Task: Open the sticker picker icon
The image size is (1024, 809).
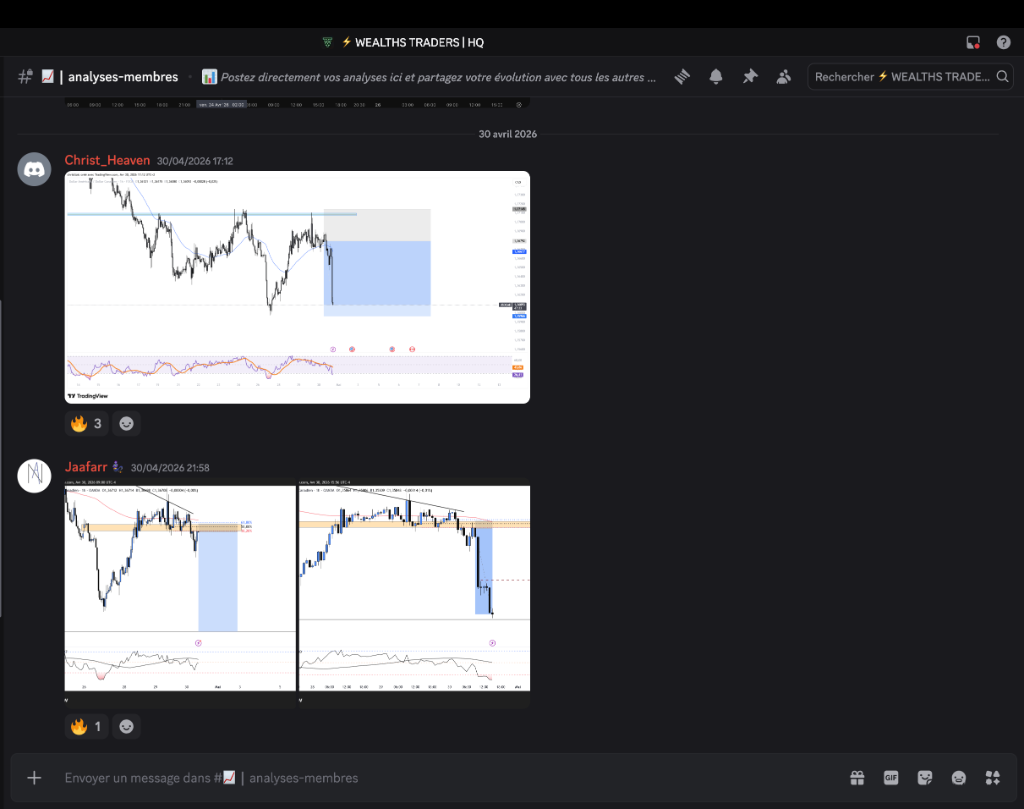Action: click(925, 778)
